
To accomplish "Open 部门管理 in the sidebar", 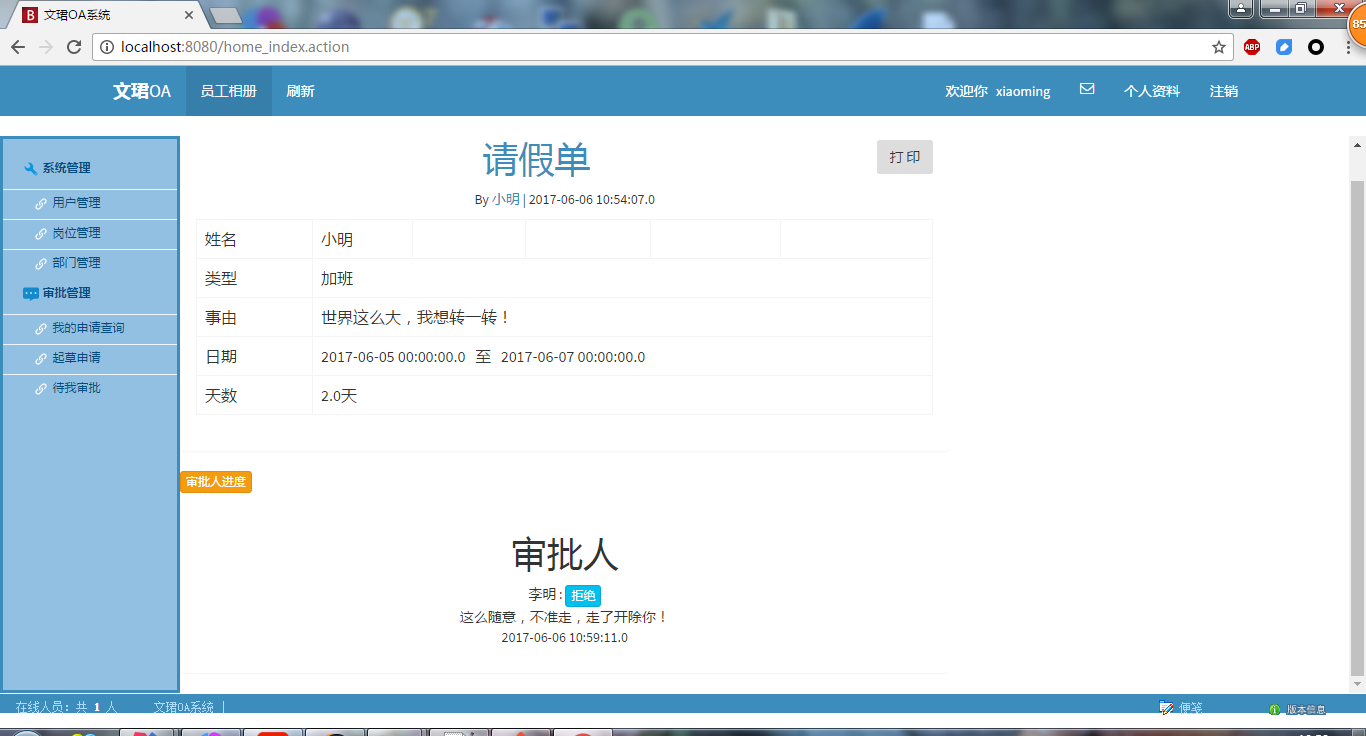I will (77, 263).
